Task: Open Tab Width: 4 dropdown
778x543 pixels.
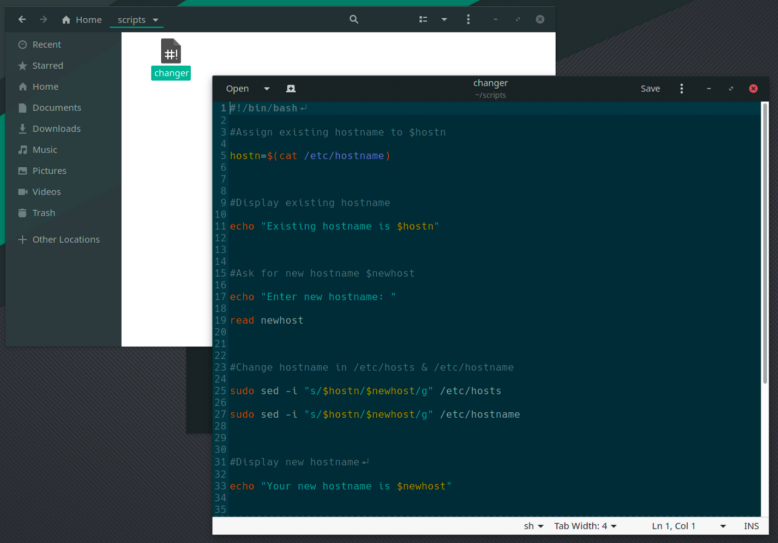Action: click(x=585, y=526)
